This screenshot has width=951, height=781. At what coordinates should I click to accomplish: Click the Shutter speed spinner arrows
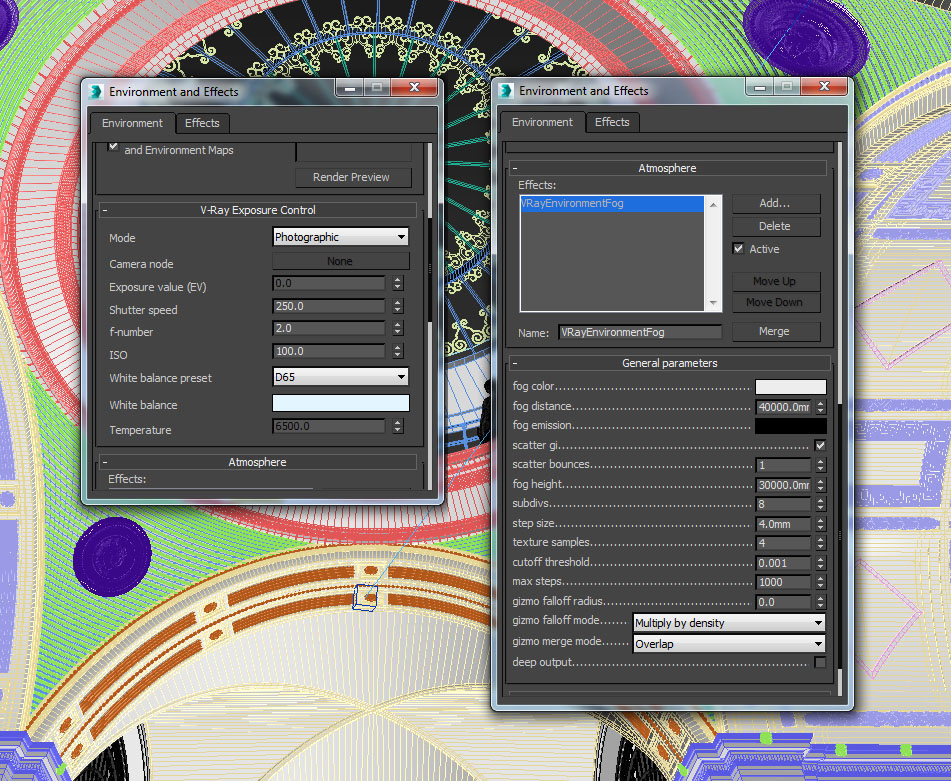point(398,306)
